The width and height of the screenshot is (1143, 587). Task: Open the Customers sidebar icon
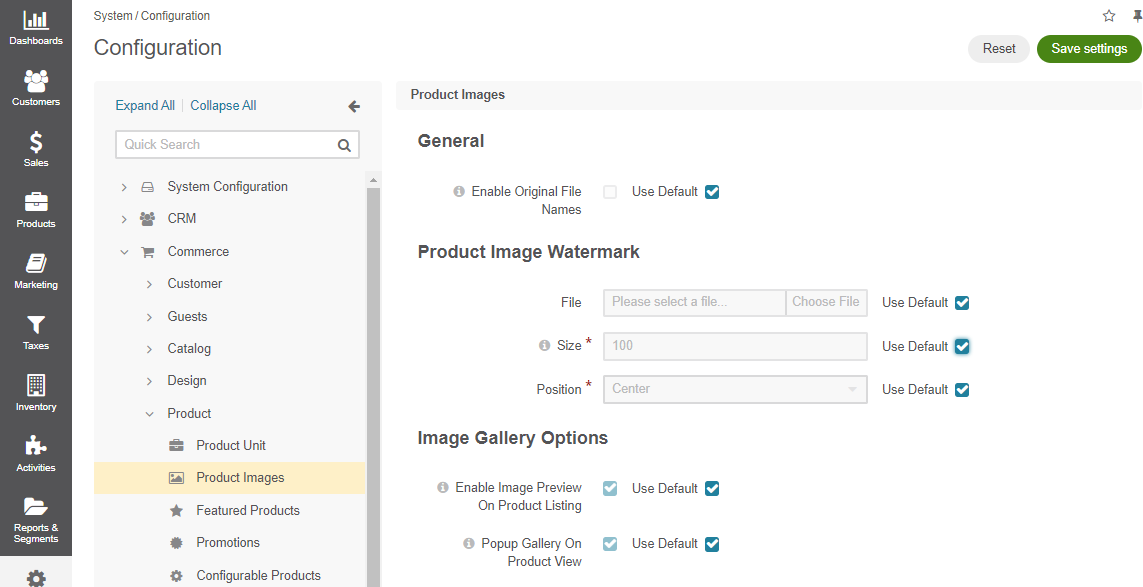36,80
